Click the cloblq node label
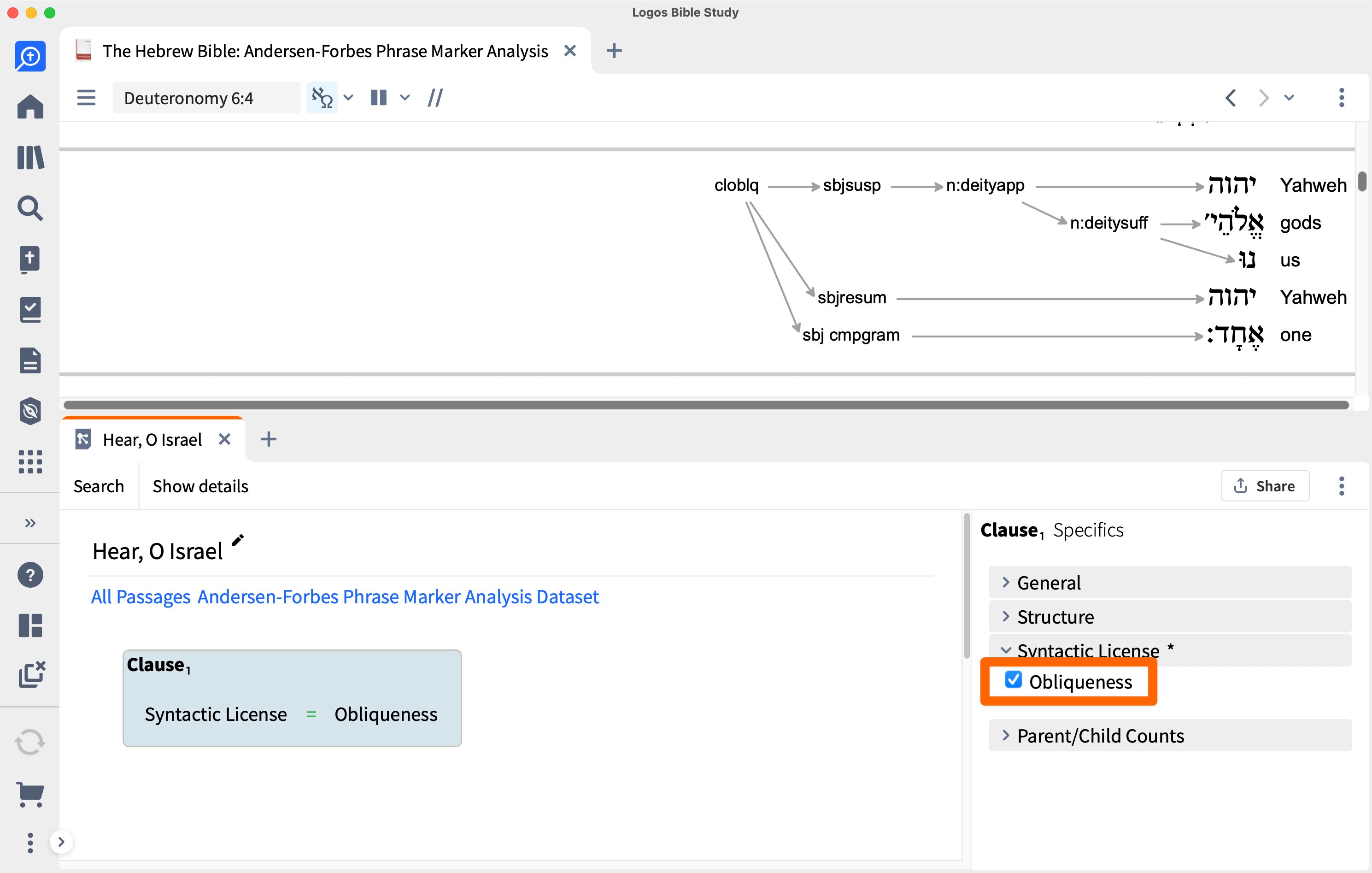 736,185
